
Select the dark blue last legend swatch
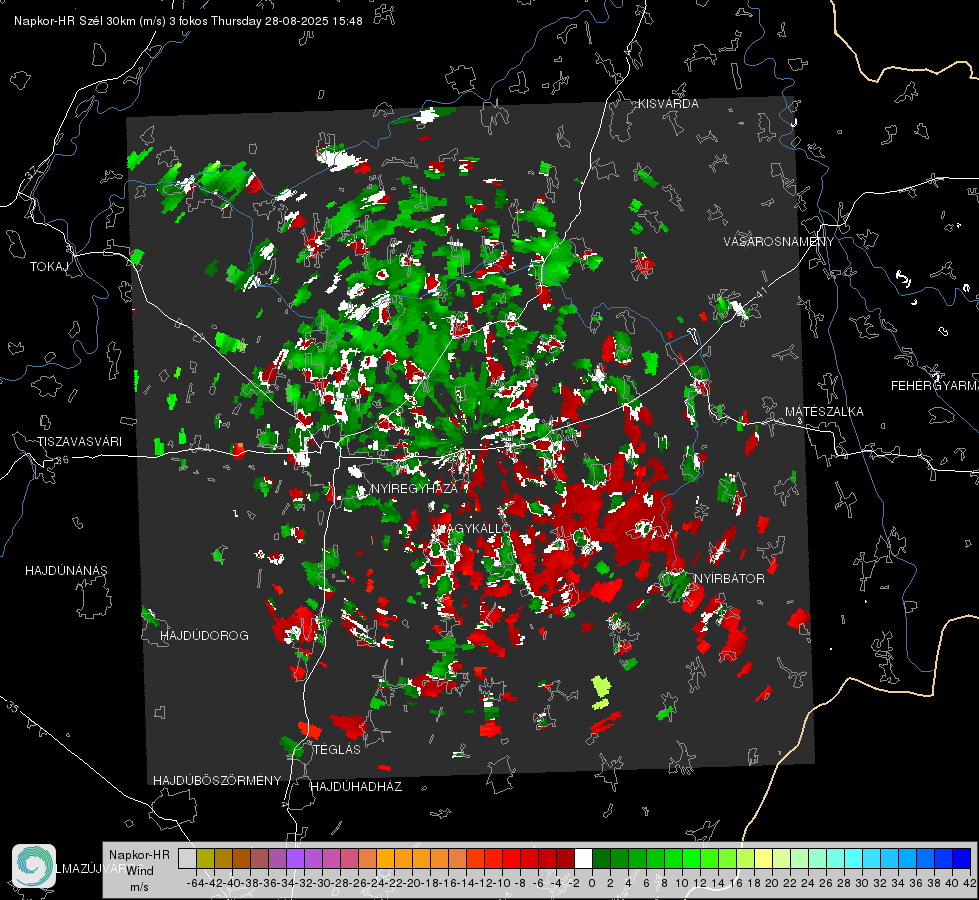pos(962,858)
